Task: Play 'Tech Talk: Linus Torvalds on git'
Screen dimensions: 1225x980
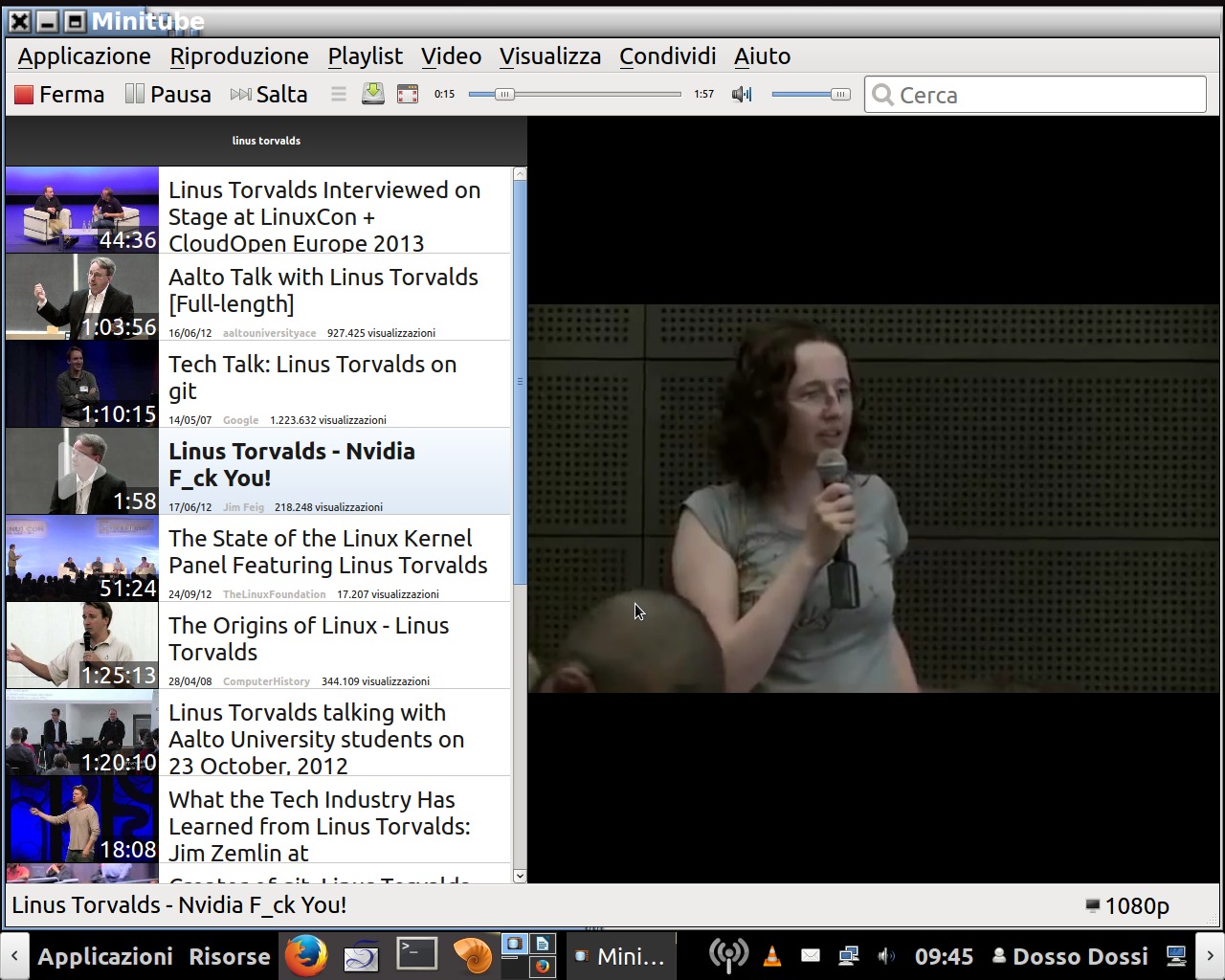Action: point(312,377)
